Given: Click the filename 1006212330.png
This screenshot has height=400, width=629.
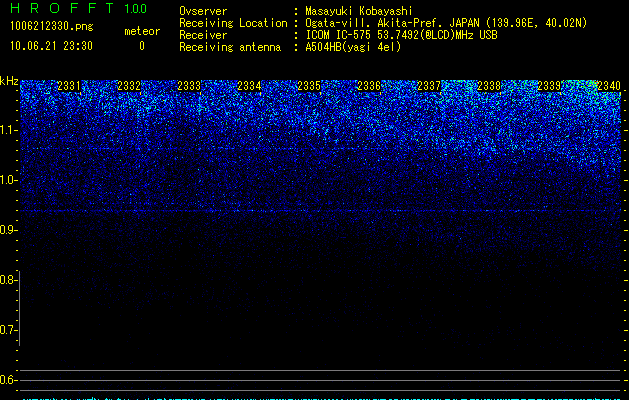Looking at the screenshot, I should tap(52, 27).
